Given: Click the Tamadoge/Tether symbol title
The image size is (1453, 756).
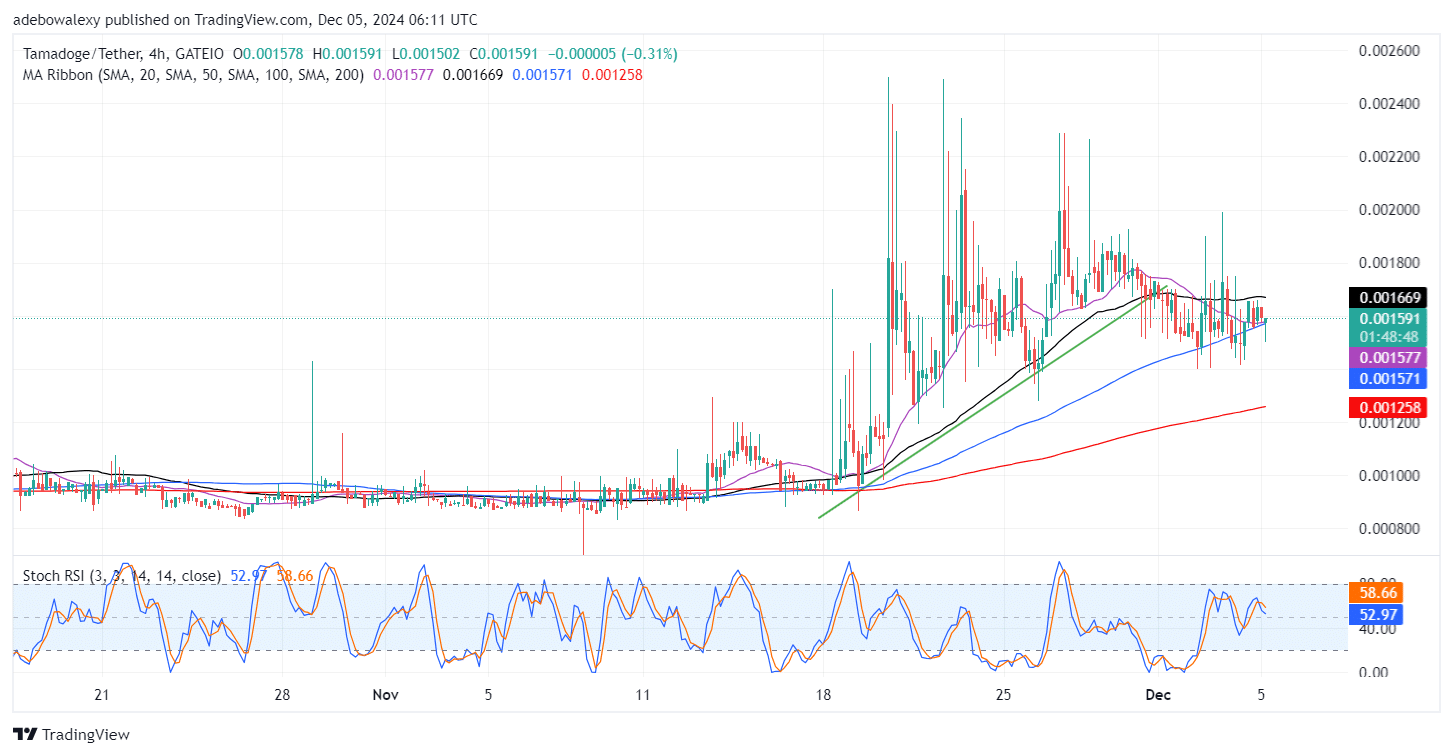Looking at the screenshot, I should [x=84, y=53].
